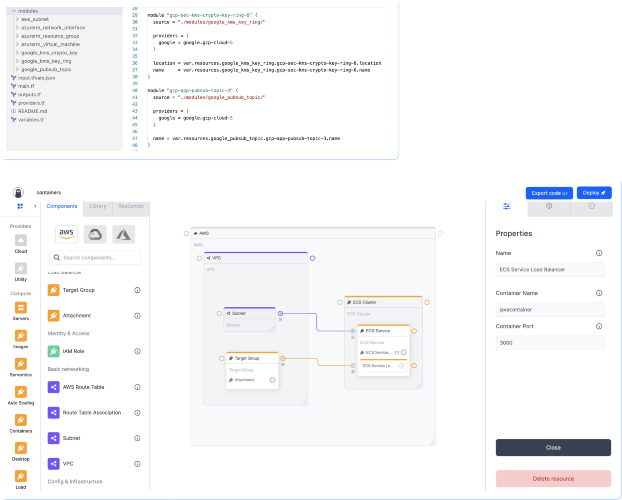The image size is (622, 500).
Task: Select the Cloud provider category icon
Action: 21,240
